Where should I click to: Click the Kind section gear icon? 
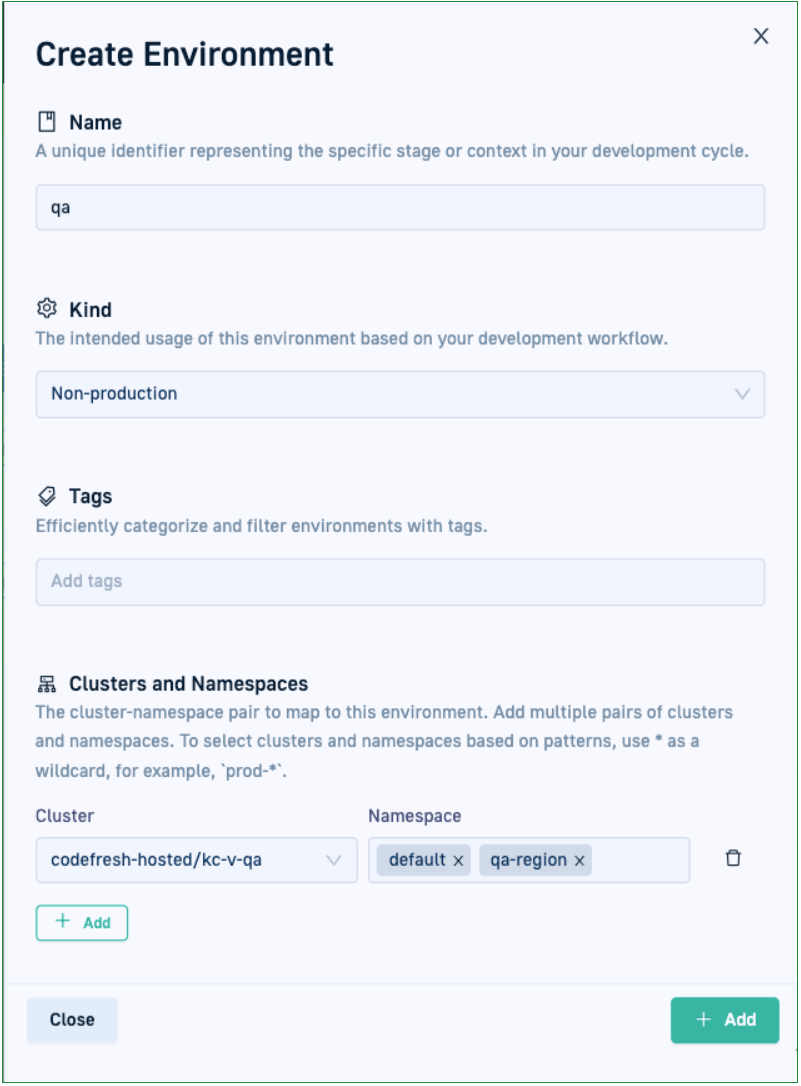coord(46,309)
